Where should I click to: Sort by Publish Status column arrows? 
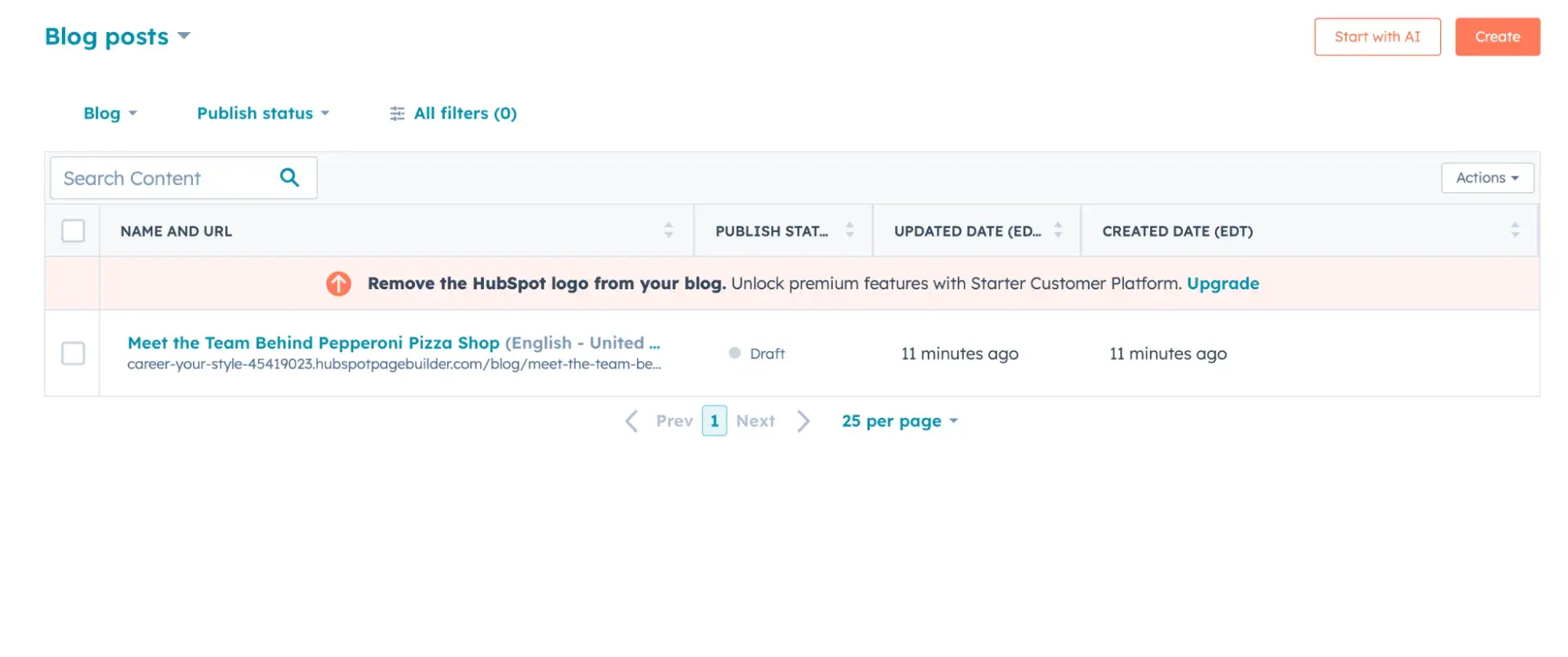pos(849,230)
